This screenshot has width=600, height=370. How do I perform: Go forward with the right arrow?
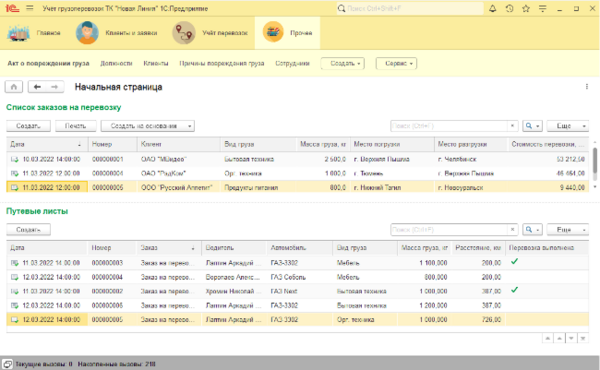(x=54, y=87)
